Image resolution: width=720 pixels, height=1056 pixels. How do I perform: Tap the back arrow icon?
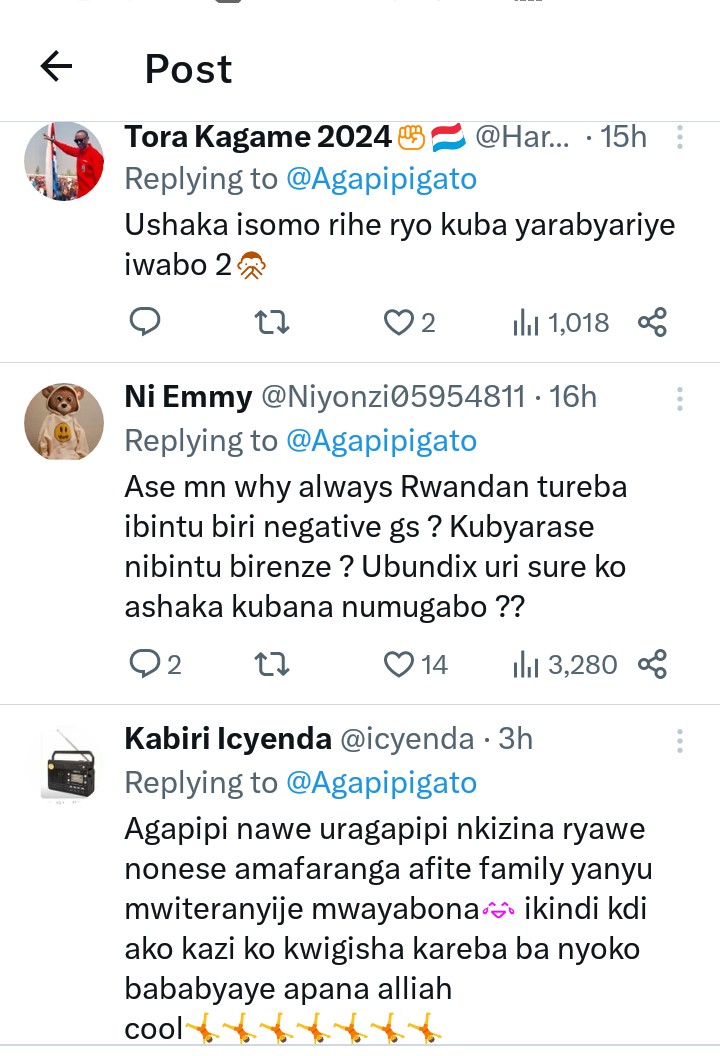(x=57, y=67)
